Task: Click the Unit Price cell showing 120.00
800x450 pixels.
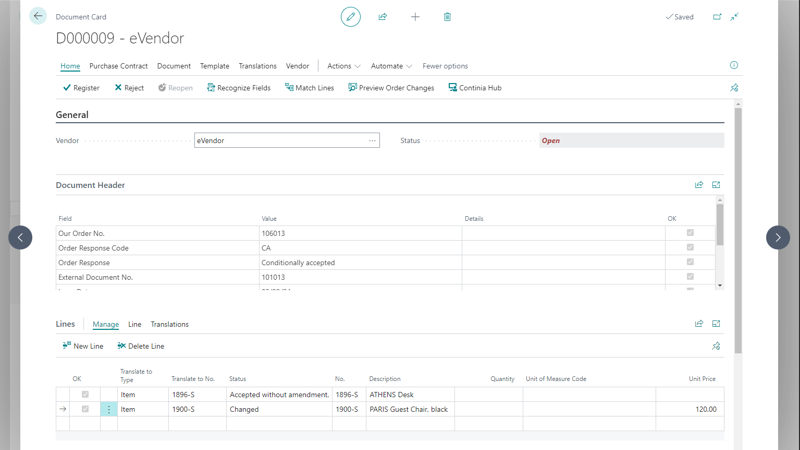Action: [689, 409]
